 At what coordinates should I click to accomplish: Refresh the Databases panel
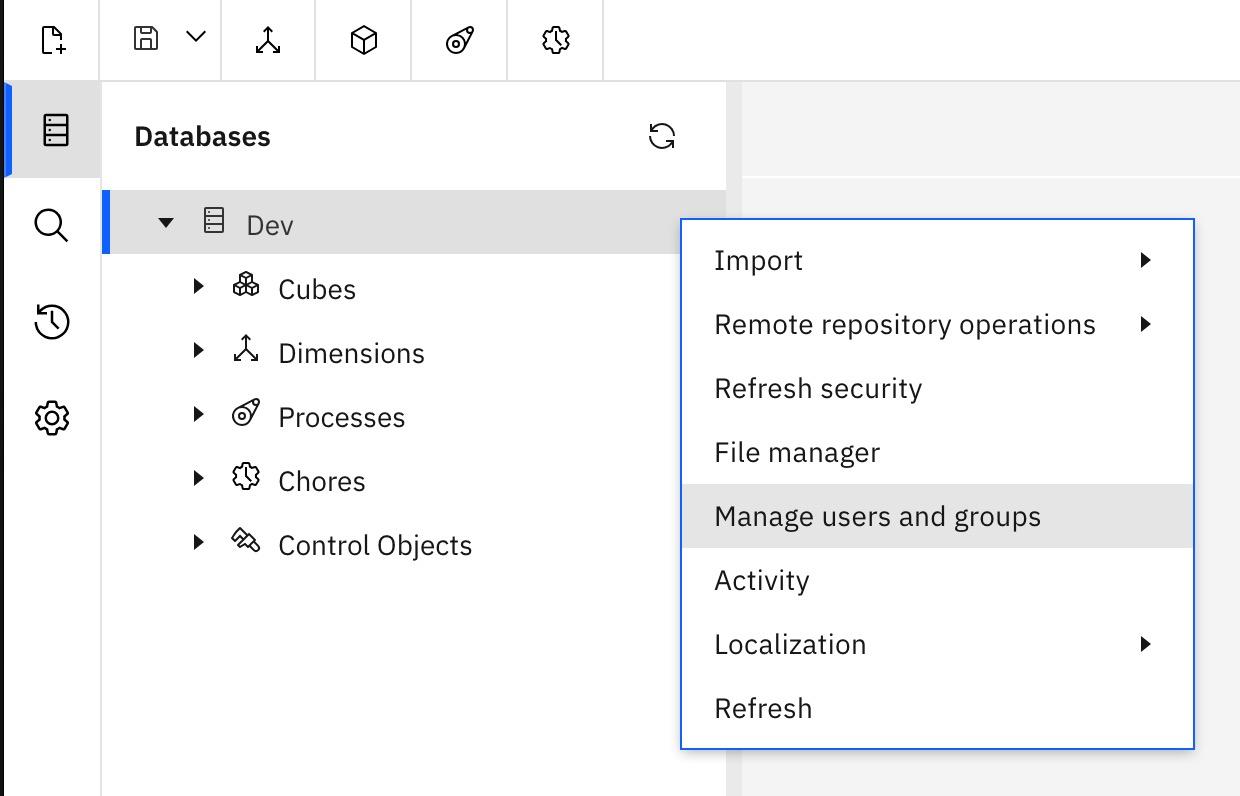click(662, 136)
